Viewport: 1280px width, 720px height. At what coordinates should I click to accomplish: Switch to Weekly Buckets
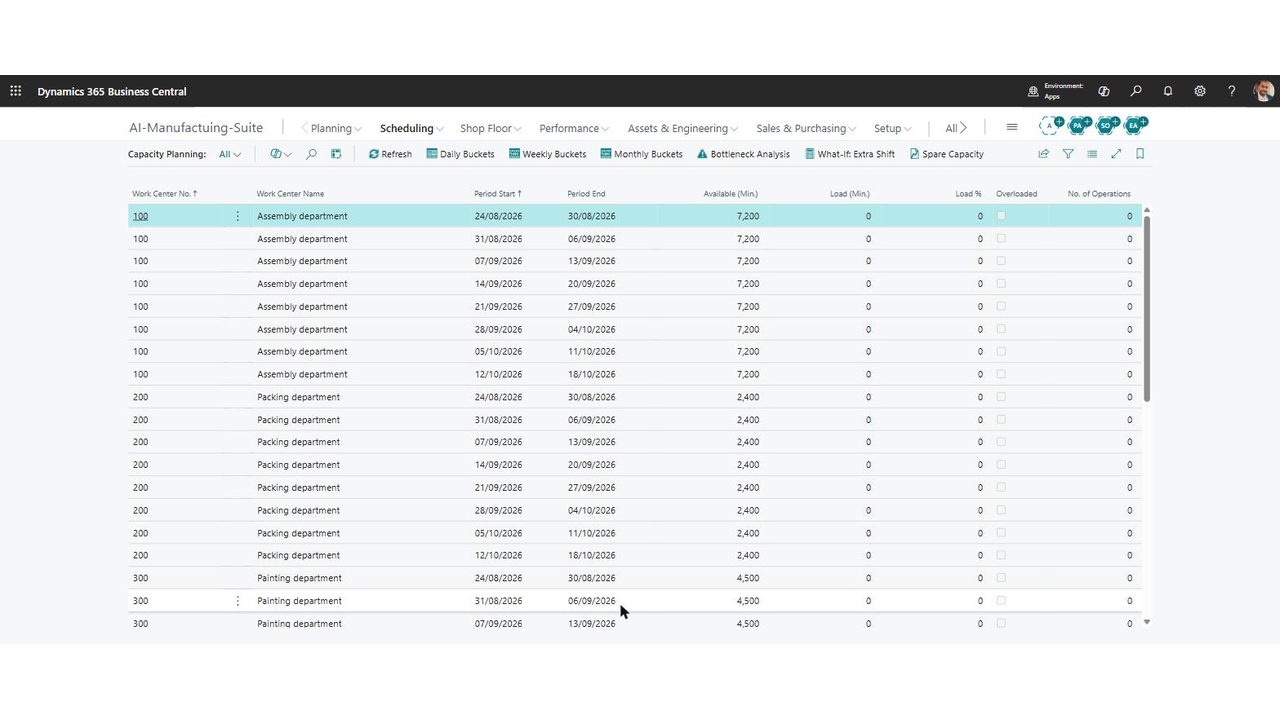547,154
